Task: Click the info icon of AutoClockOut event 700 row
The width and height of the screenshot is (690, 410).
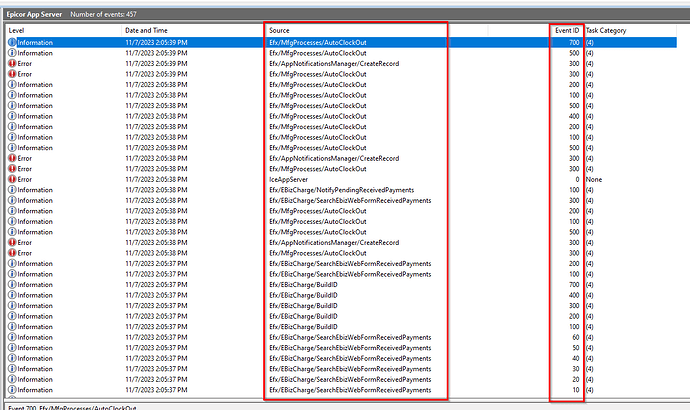Action: coord(12,43)
